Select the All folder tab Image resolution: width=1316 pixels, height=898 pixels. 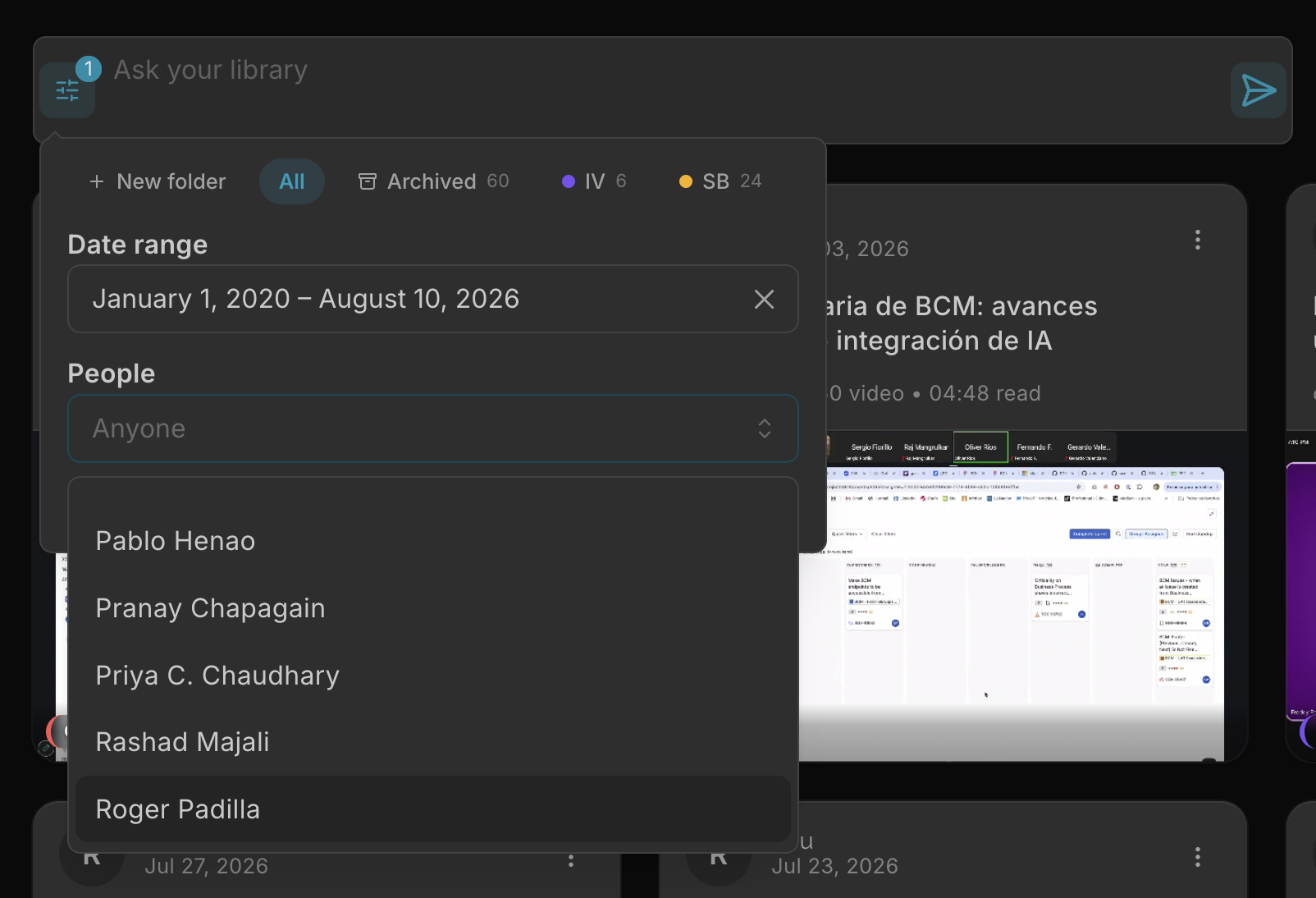(x=292, y=181)
